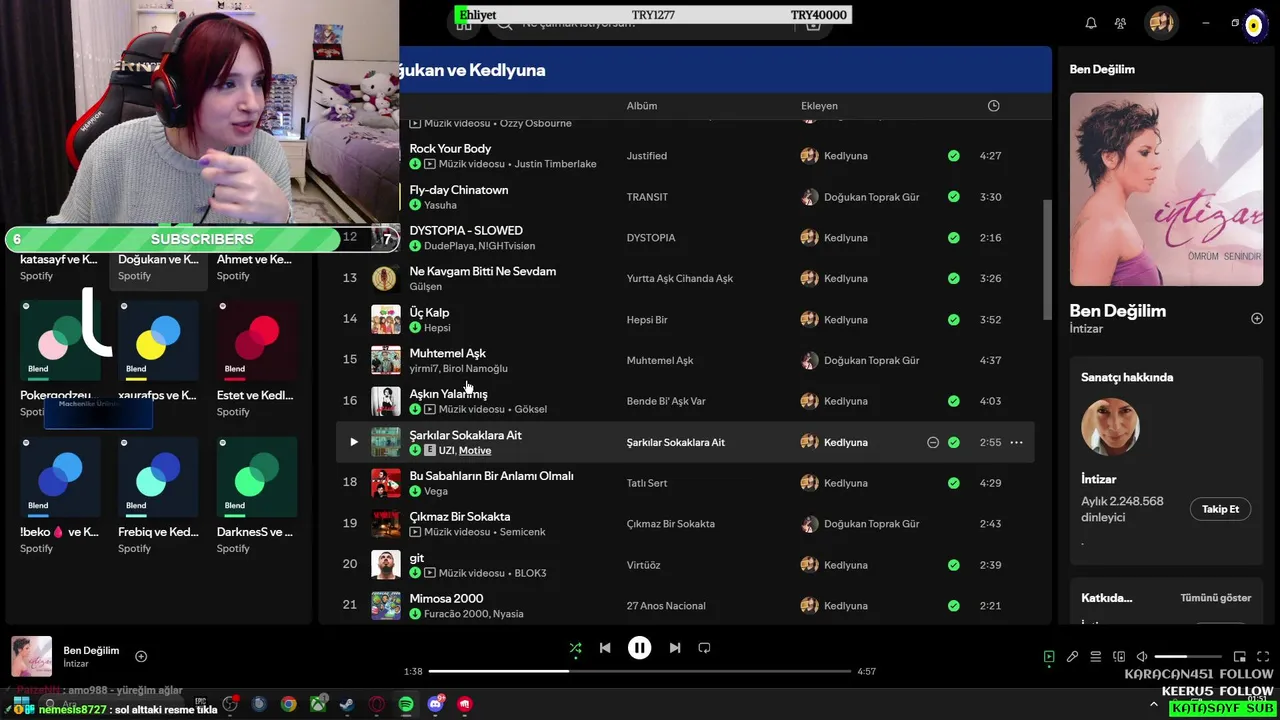Viewport: 1280px width, 720px height.
Task: Click the now playing album thumbnail in player bar
Action: coord(32,657)
